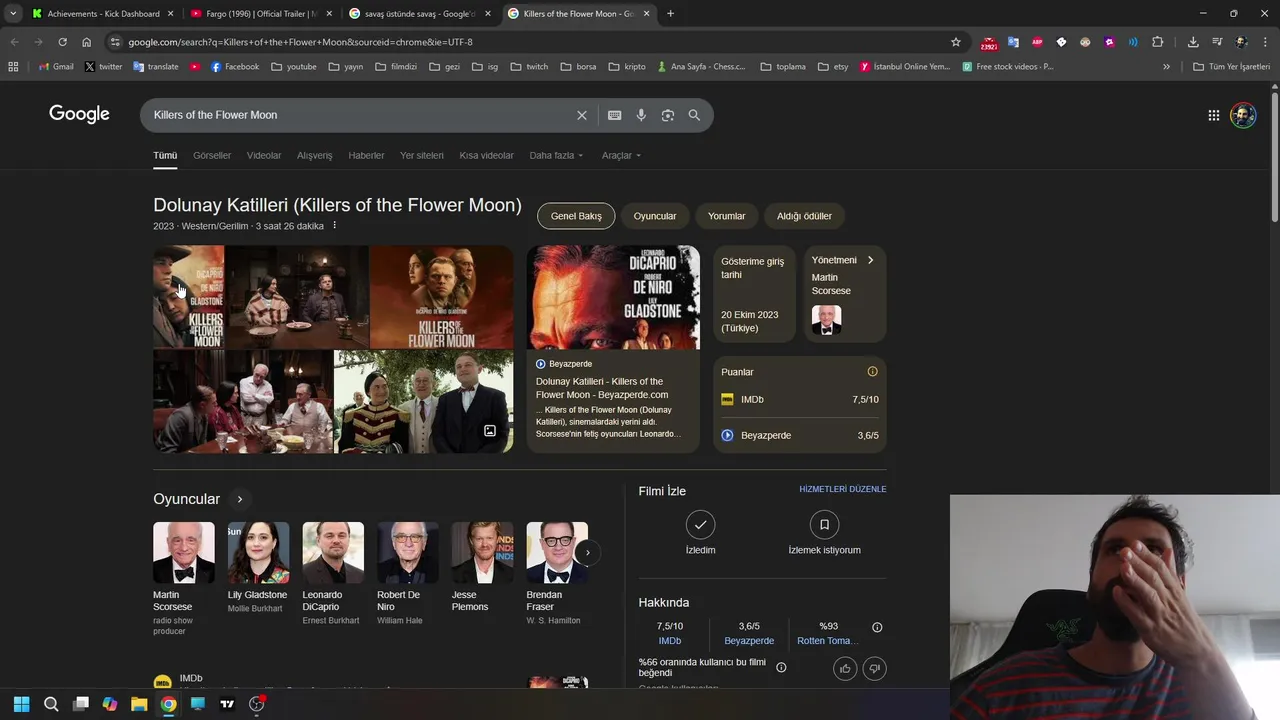Open the info icon beside Puanlar
The image size is (1280, 720).
(x=872, y=372)
